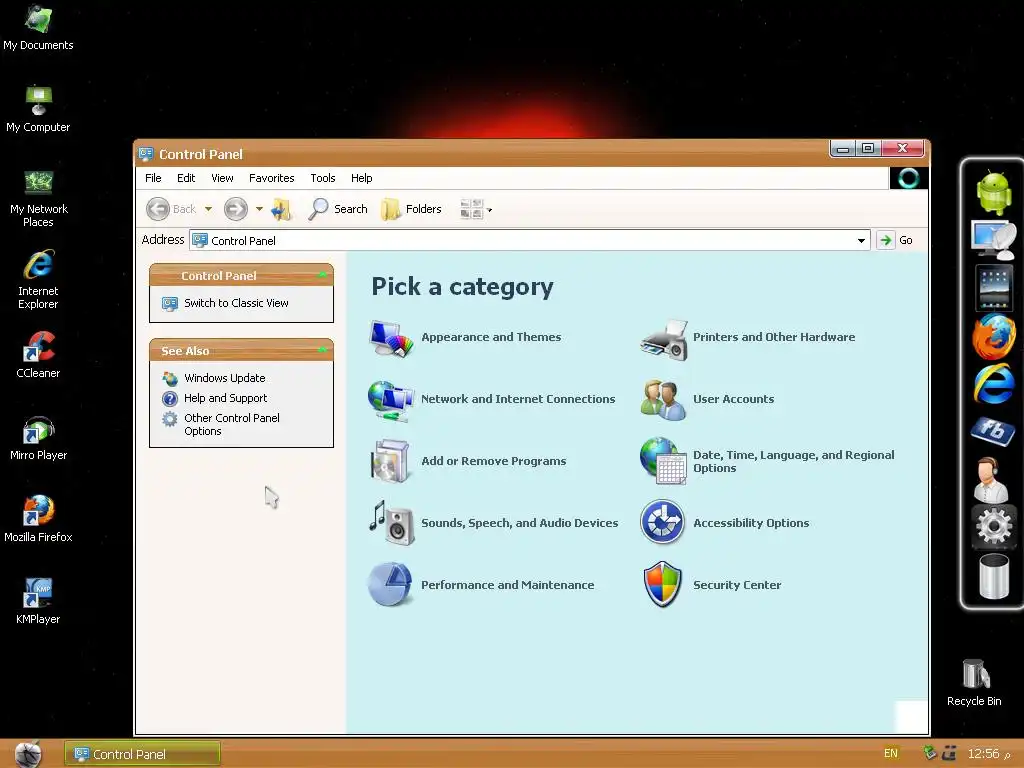Collapse the See Also side pane section
This screenshot has width=1024, height=768.
(x=322, y=350)
